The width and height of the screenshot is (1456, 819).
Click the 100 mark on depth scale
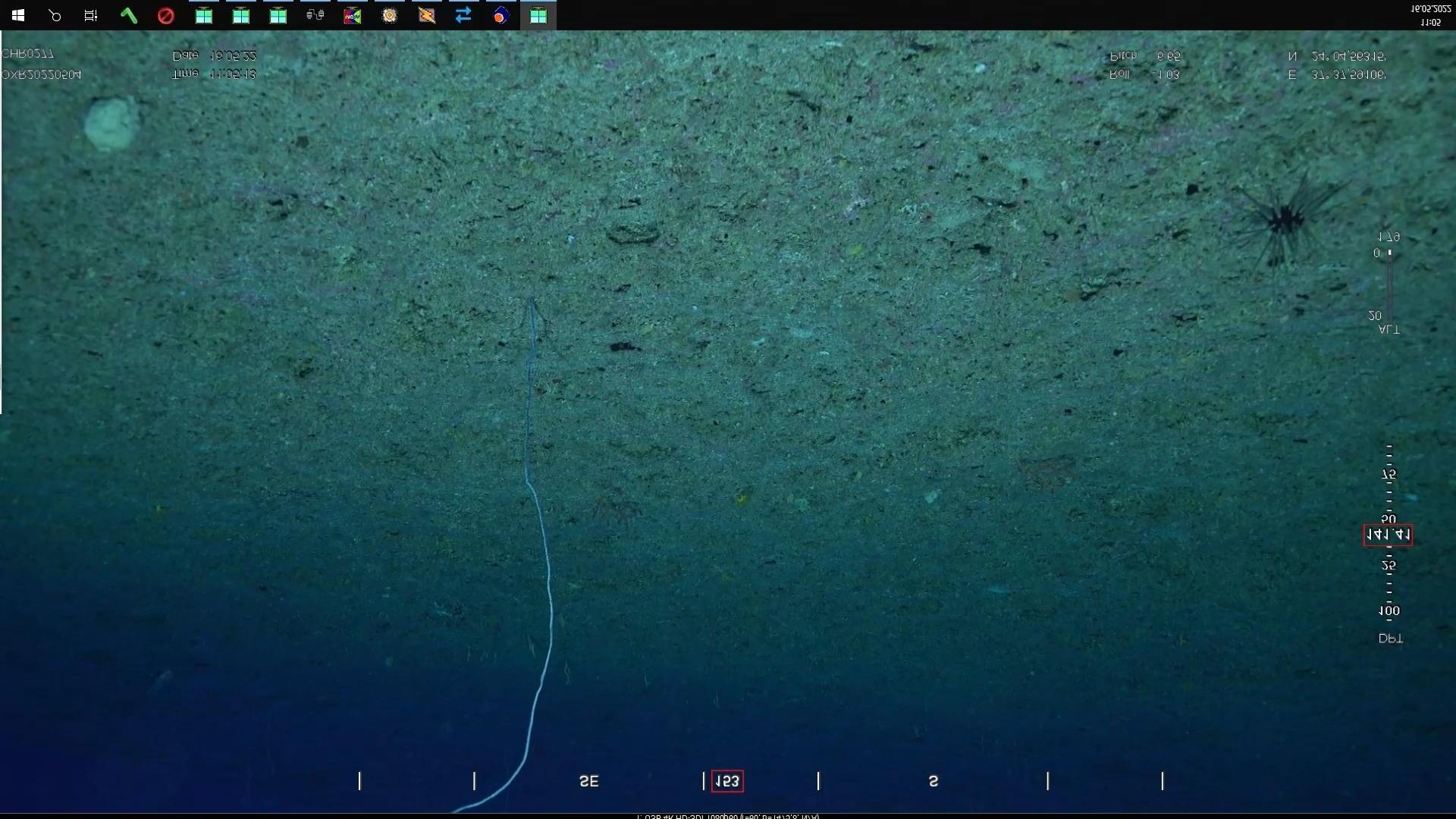click(x=1389, y=610)
